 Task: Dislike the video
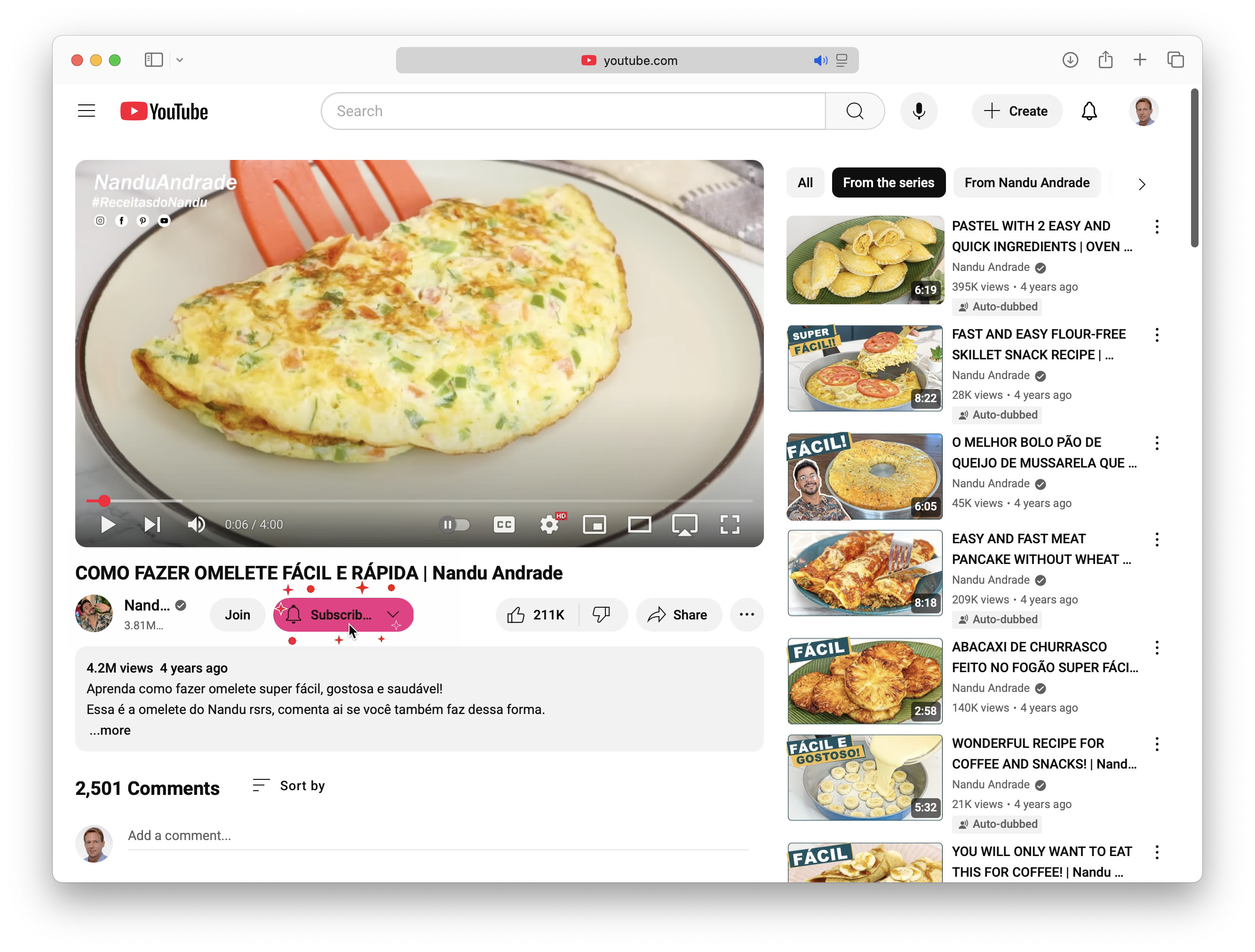(x=602, y=615)
